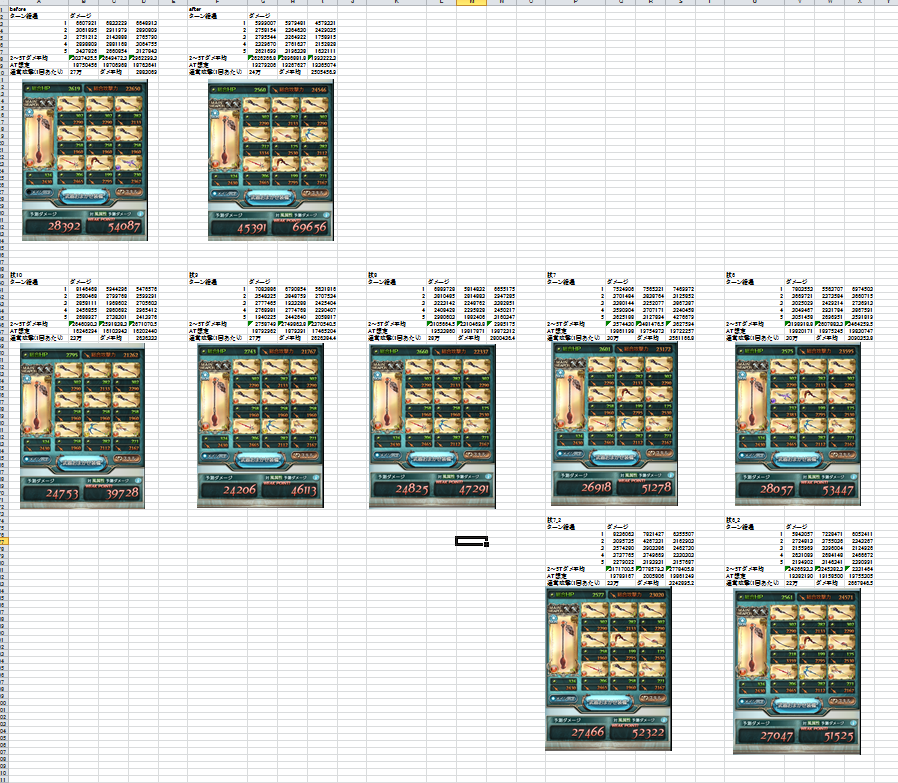
Task: Select the embedded image showing damage 24825 and 47291
Action: 432,426
